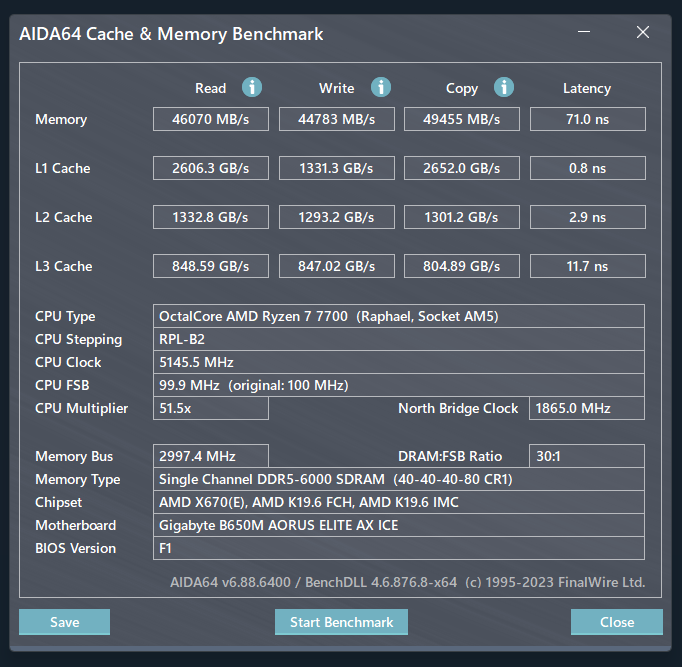Click the Memory Type label
682x667 pixels.
(x=78, y=480)
